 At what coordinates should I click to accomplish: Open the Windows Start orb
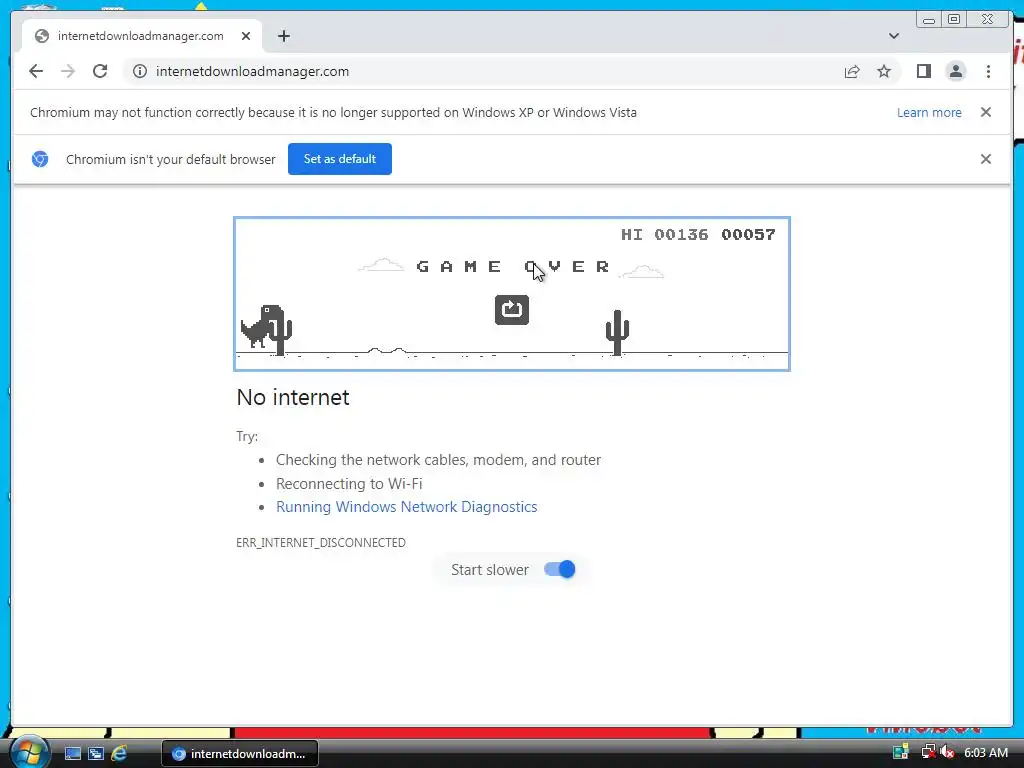[29, 752]
